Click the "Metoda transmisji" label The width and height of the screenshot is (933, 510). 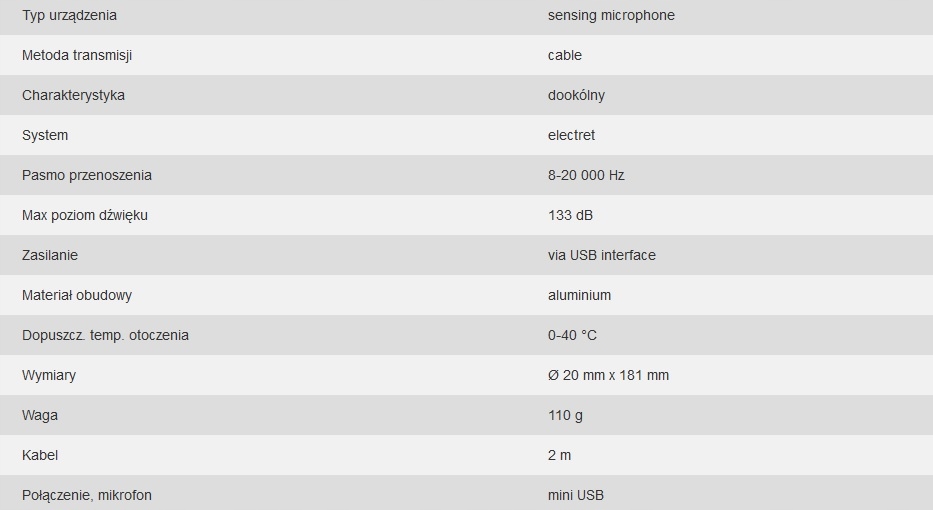(77, 55)
